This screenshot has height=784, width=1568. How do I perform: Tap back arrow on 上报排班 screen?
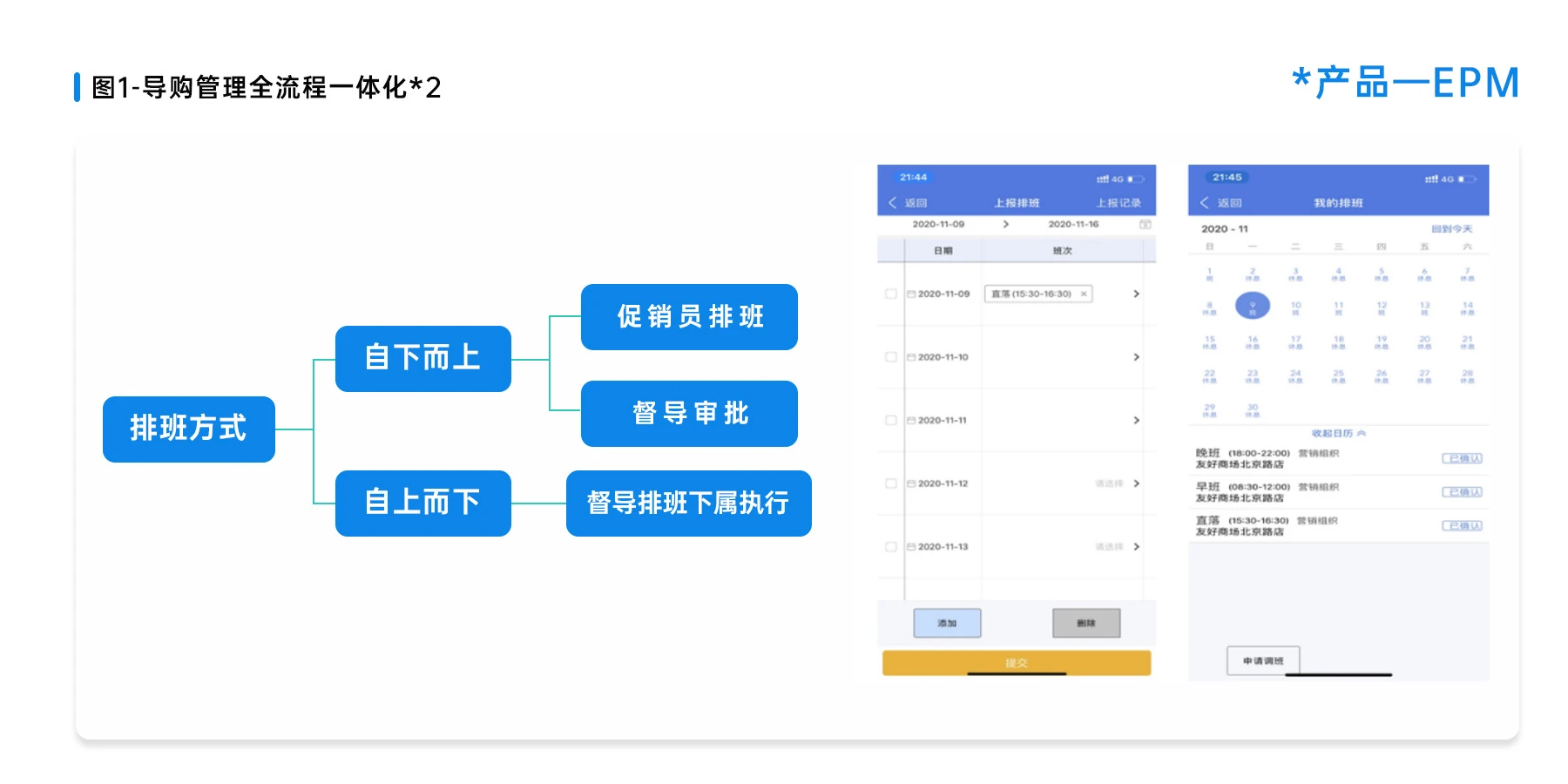click(893, 203)
